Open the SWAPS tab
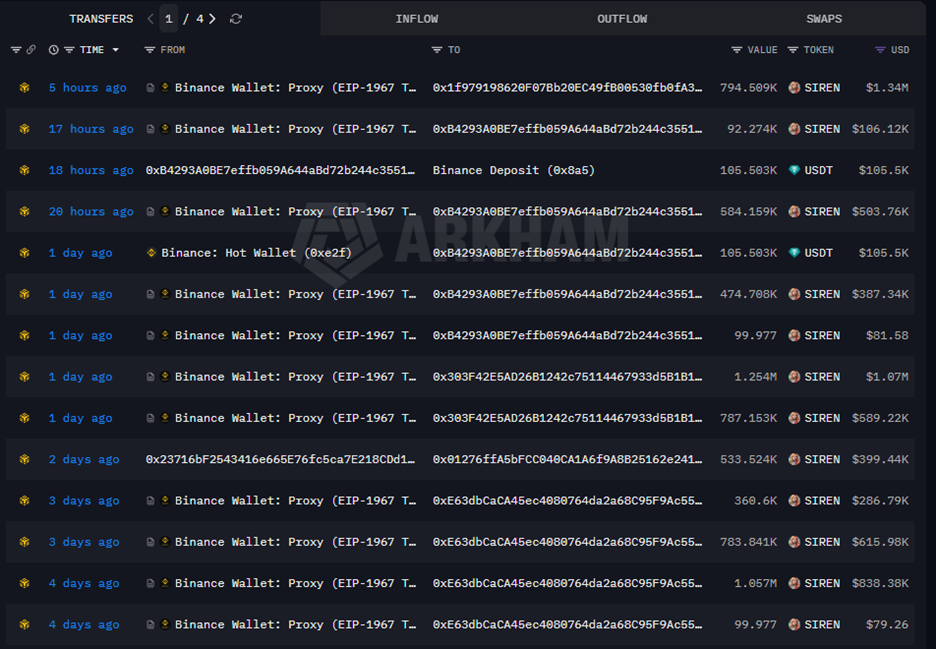Viewport: 936px width, 649px height. (824, 19)
